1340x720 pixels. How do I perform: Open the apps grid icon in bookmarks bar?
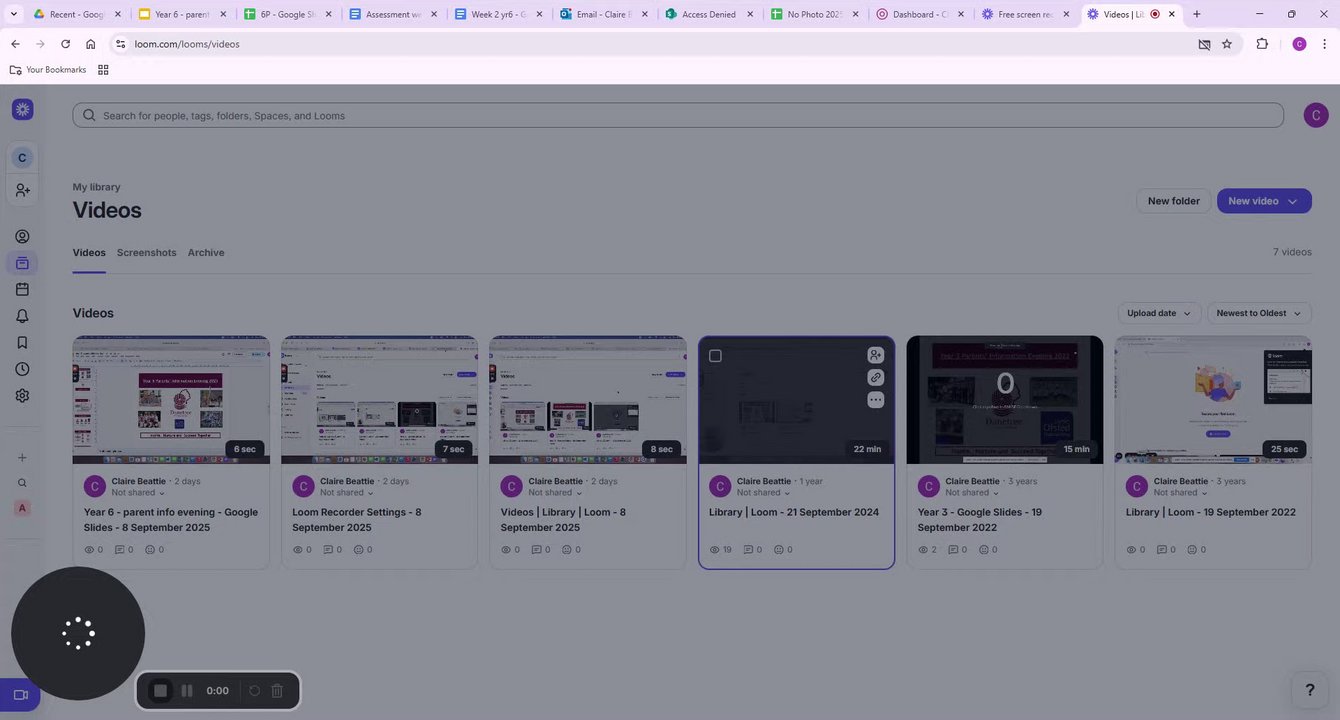(103, 70)
